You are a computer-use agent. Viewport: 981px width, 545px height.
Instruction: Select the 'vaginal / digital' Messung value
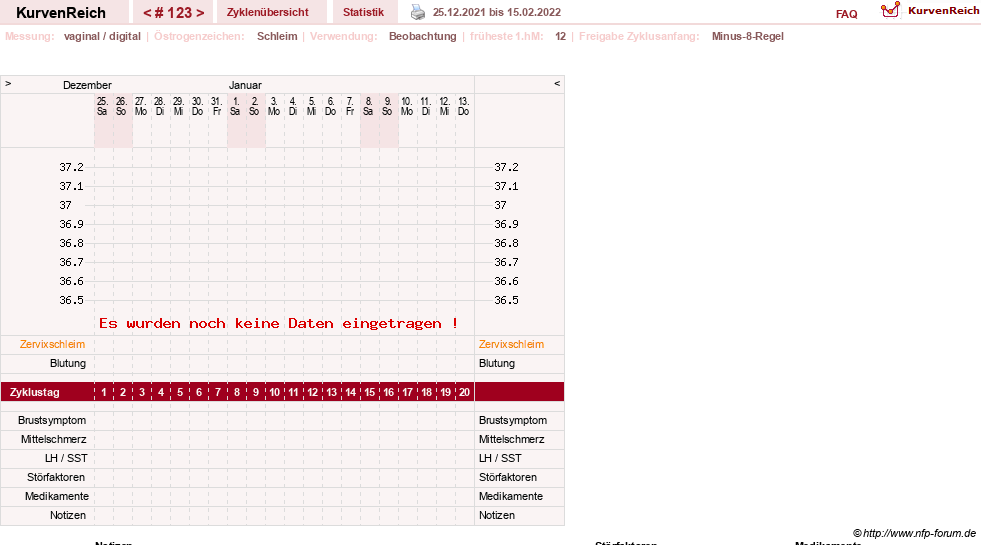pyautogui.click(x=102, y=36)
